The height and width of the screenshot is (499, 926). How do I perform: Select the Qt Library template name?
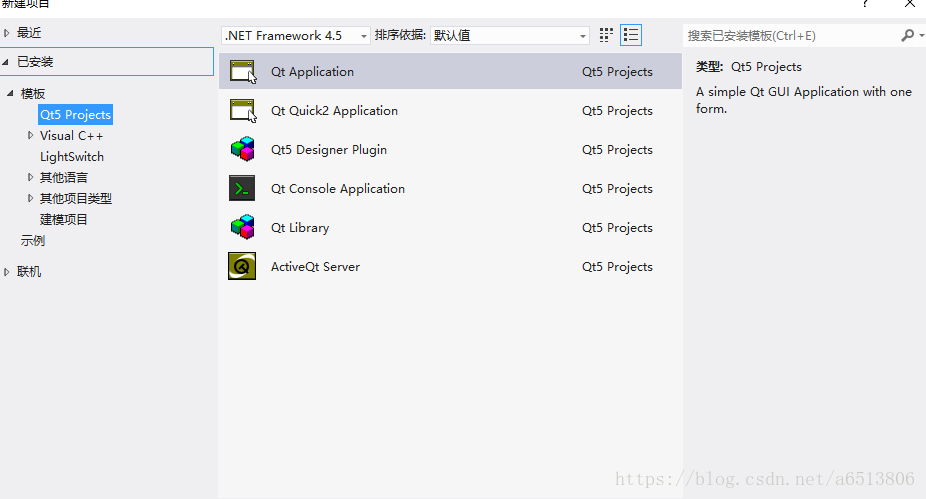(x=300, y=227)
